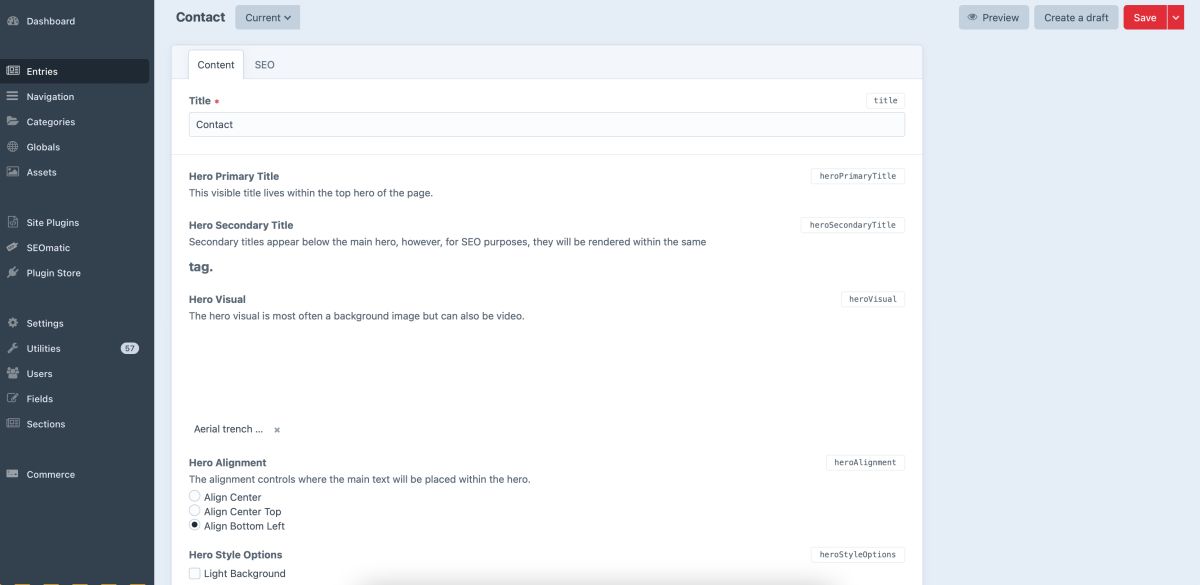
Task: Switch to the SEO tab
Action: point(264,65)
